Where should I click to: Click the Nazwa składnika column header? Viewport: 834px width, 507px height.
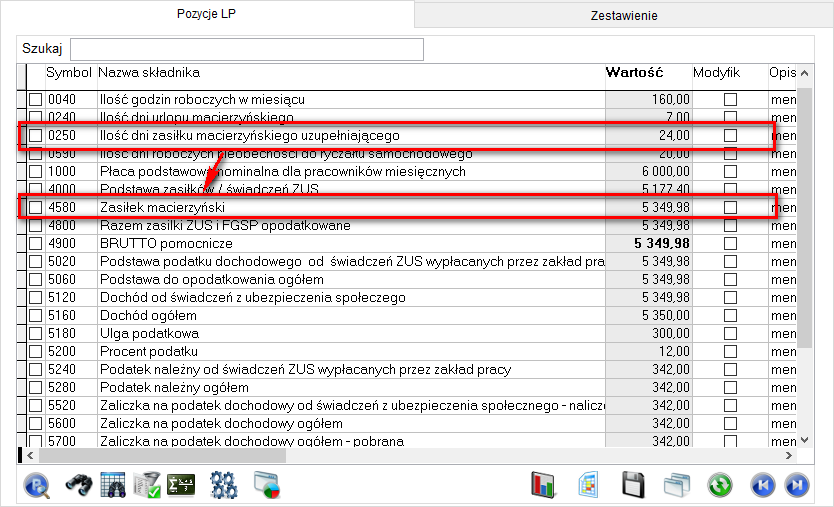click(149, 73)
